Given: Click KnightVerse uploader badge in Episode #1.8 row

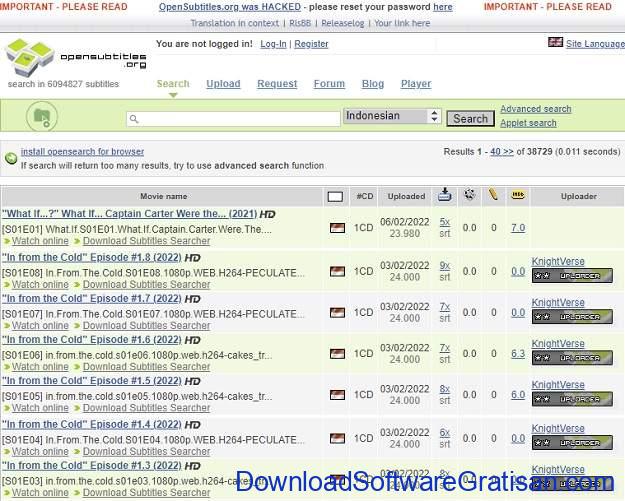Looking at the screenshot, I should (572, 276).
